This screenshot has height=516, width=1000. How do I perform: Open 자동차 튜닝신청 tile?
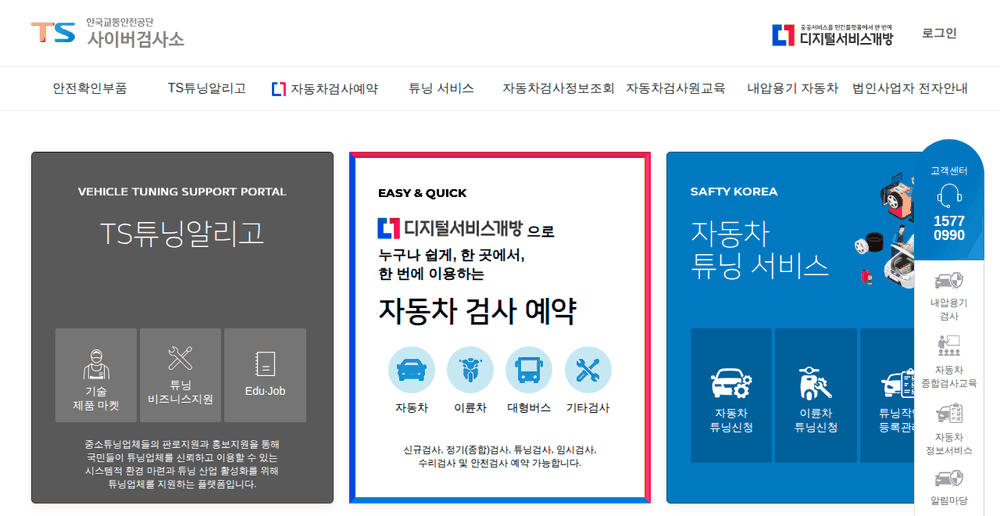732,395
